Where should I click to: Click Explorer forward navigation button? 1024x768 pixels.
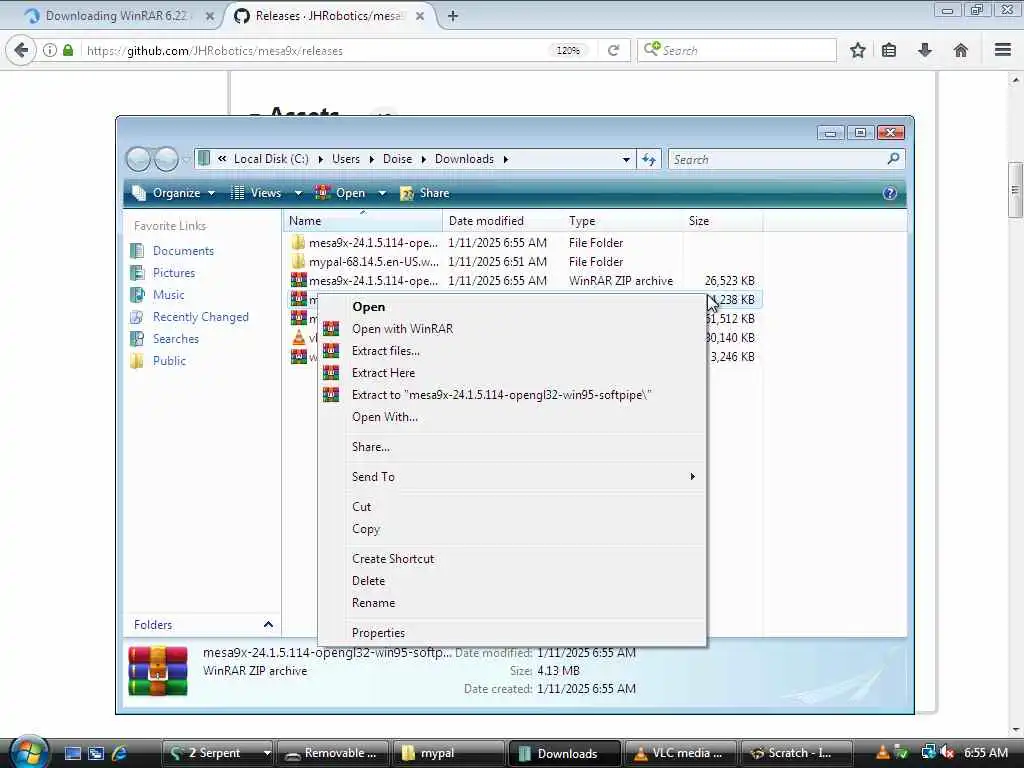click(166, 159)
